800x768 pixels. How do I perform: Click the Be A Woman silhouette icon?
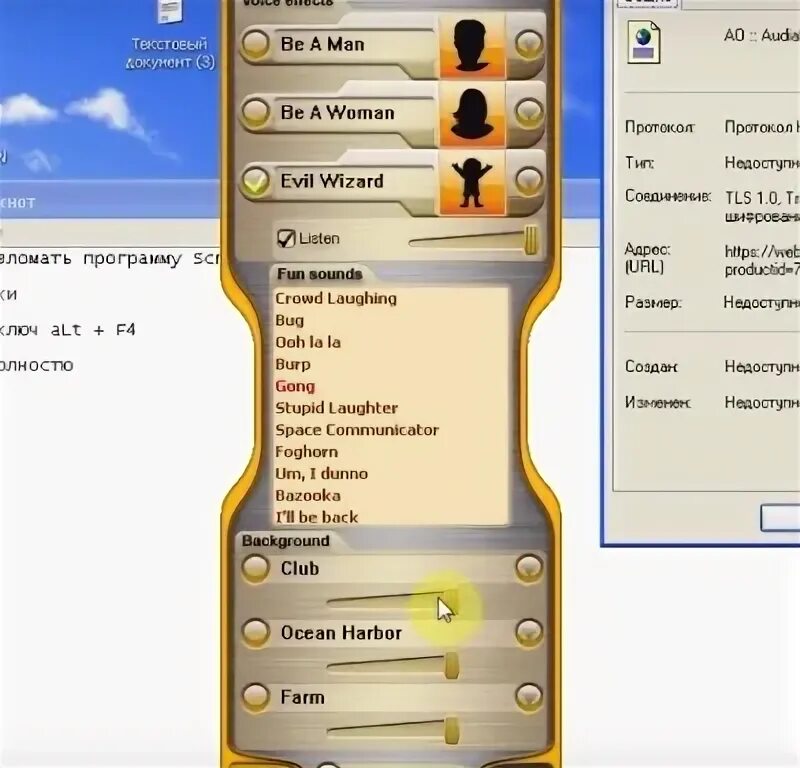(x=472, y=114)
